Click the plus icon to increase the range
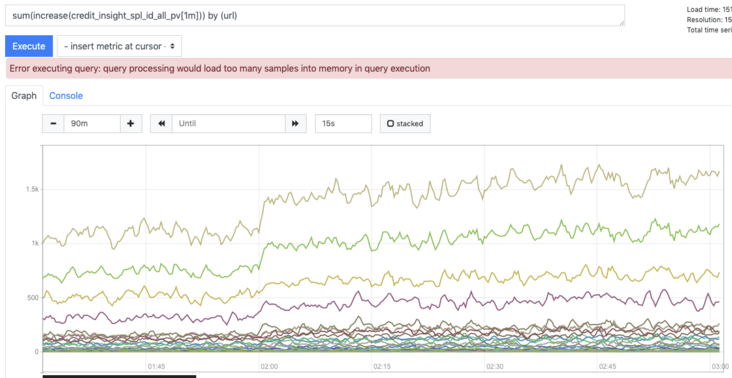Image resolution: width=732 pixels, height=378 pixels. tap(131, 124)
